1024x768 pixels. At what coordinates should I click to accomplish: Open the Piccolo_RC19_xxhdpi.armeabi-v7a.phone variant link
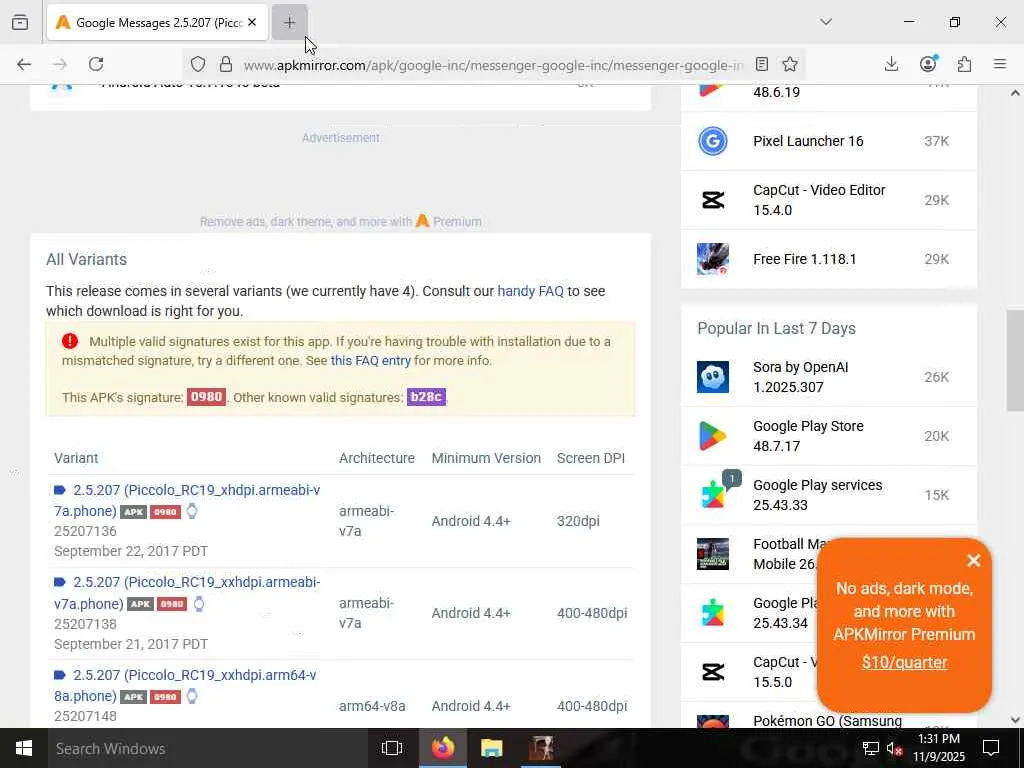(x=187, y=592)
